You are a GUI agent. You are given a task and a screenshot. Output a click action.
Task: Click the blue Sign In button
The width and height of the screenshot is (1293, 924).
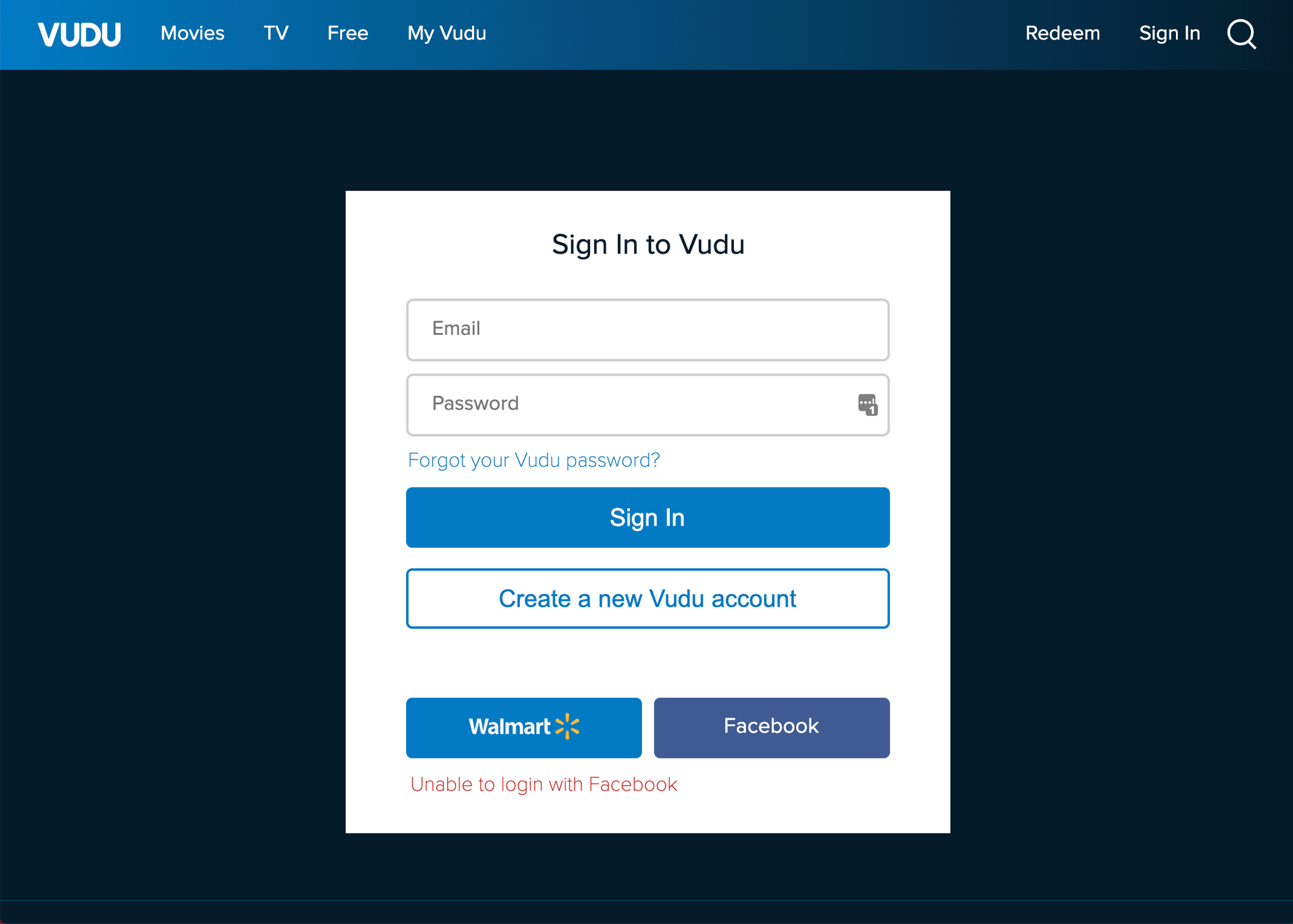648,517
